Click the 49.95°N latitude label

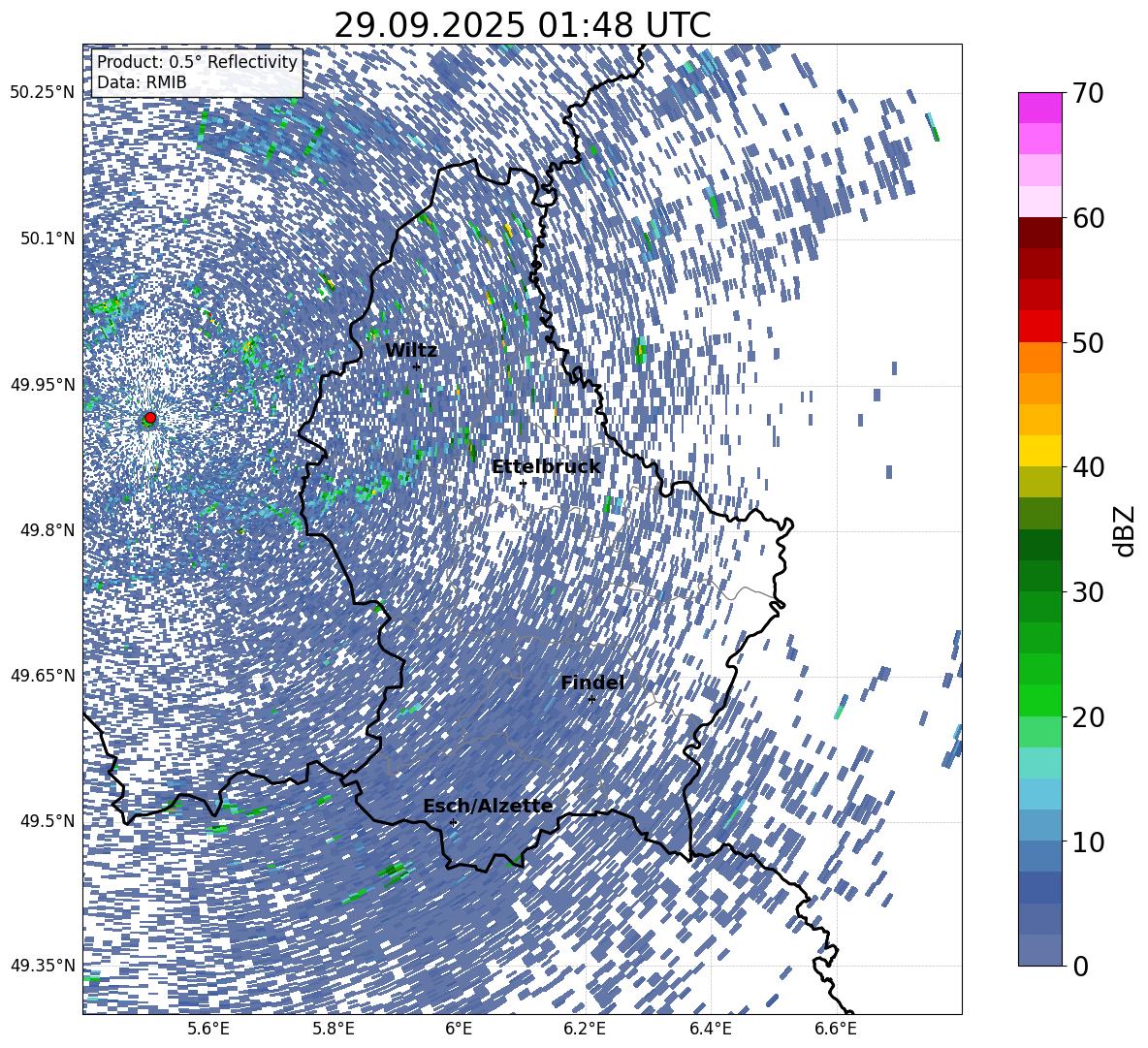point(43,385)
